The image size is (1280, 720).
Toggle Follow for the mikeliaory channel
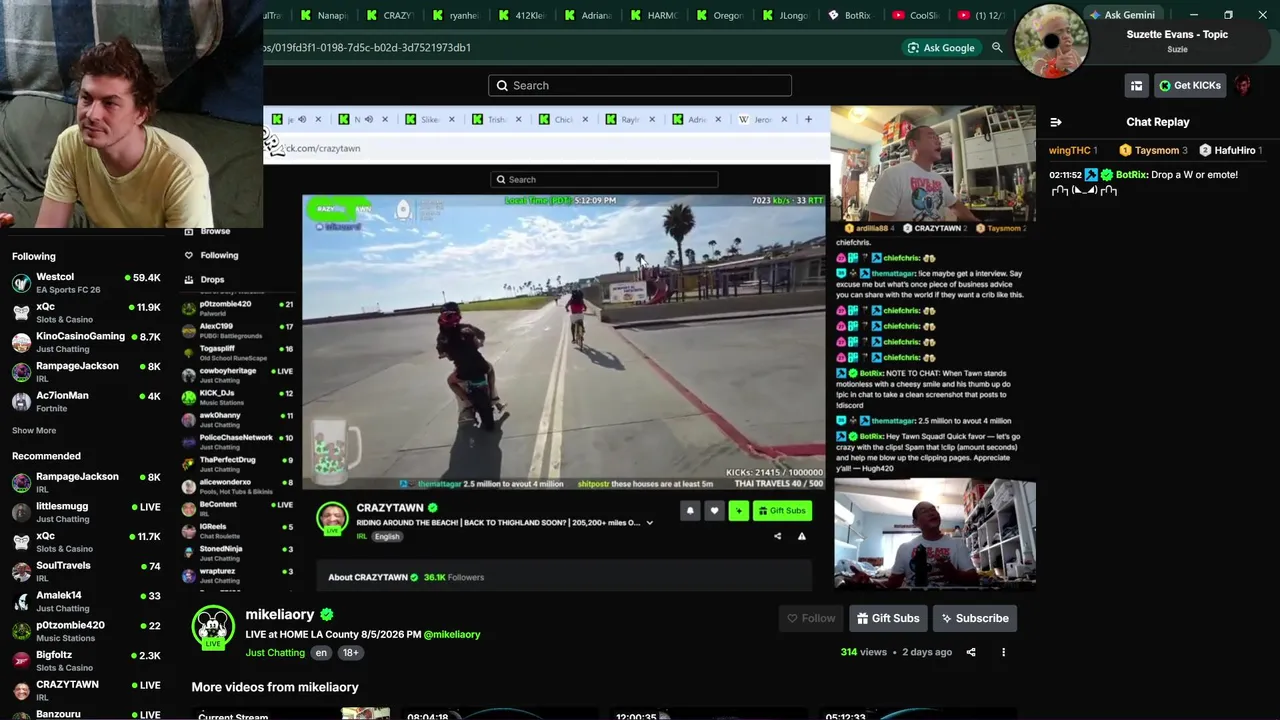tap(811, 618)
